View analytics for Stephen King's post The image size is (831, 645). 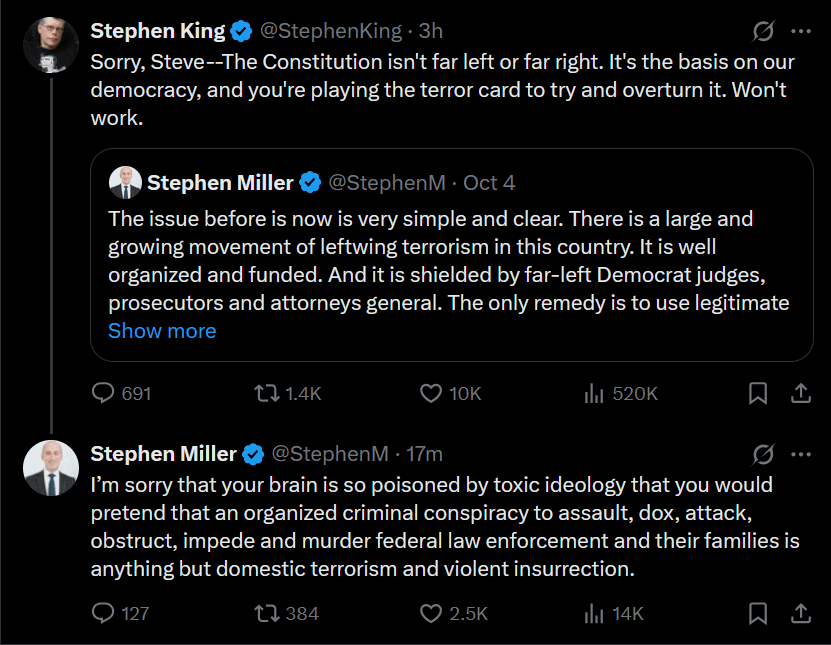(595, 394)
